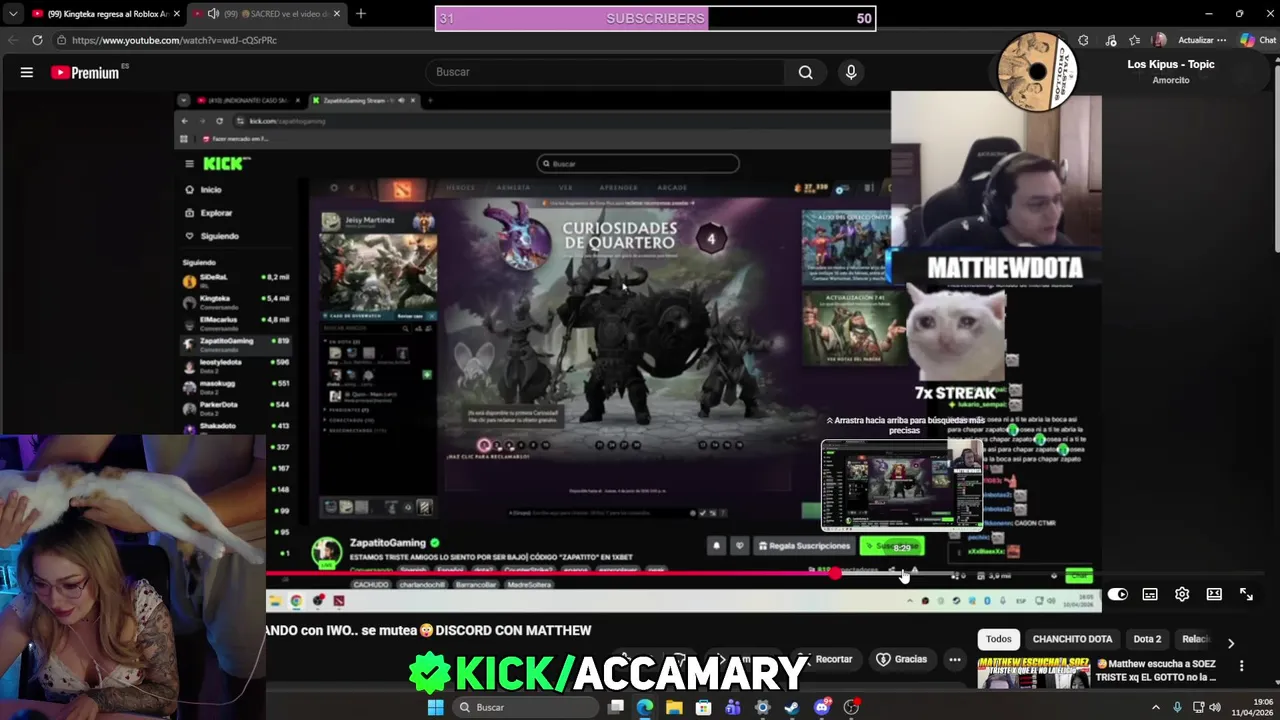The width and height of the screenshot is (1280, 720).
Task: Click the Windows taskbar Buscar search box
Action: [526, 707]
